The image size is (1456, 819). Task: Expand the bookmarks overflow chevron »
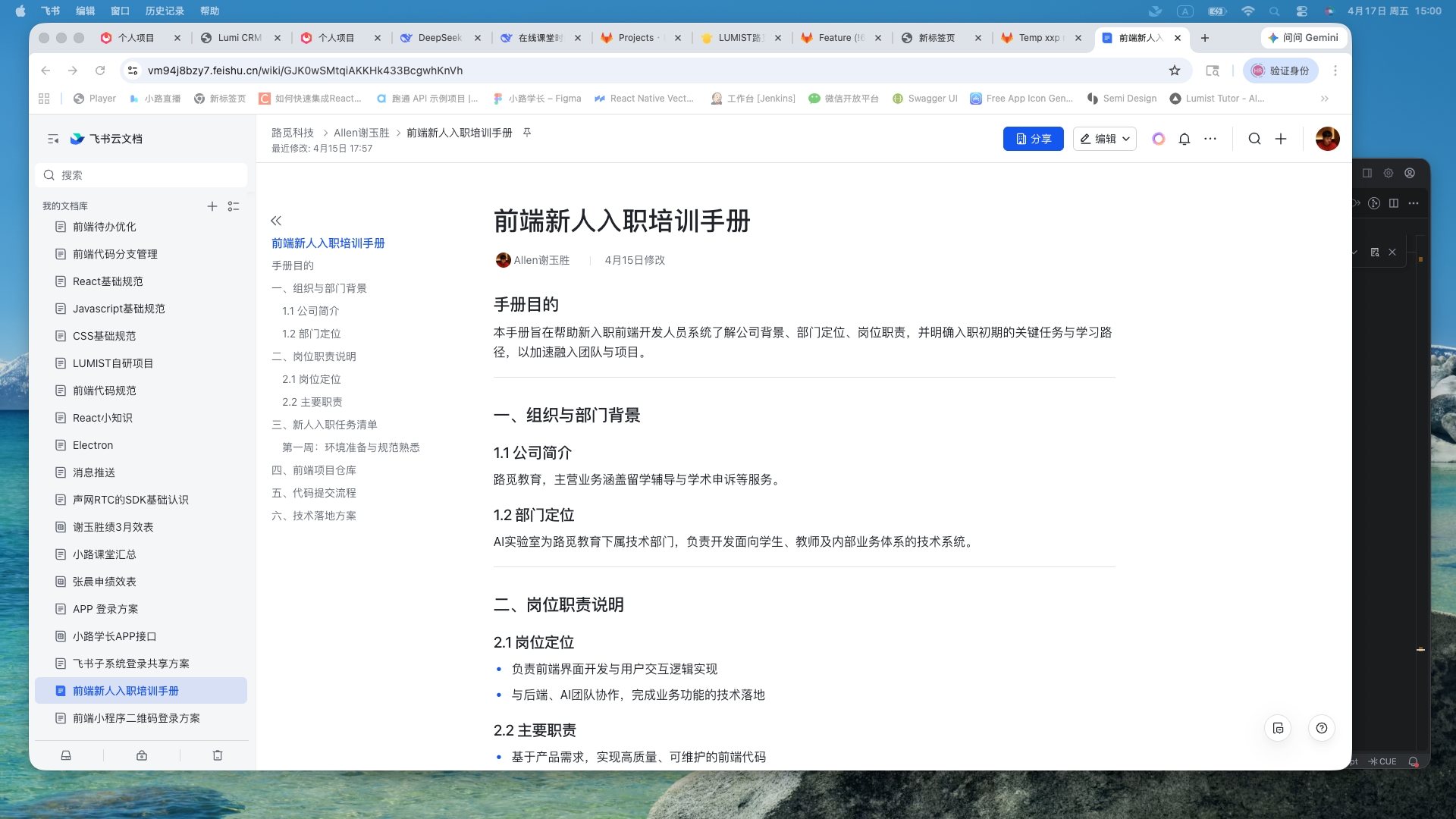pyautogui.click(x=1326, y=99)
